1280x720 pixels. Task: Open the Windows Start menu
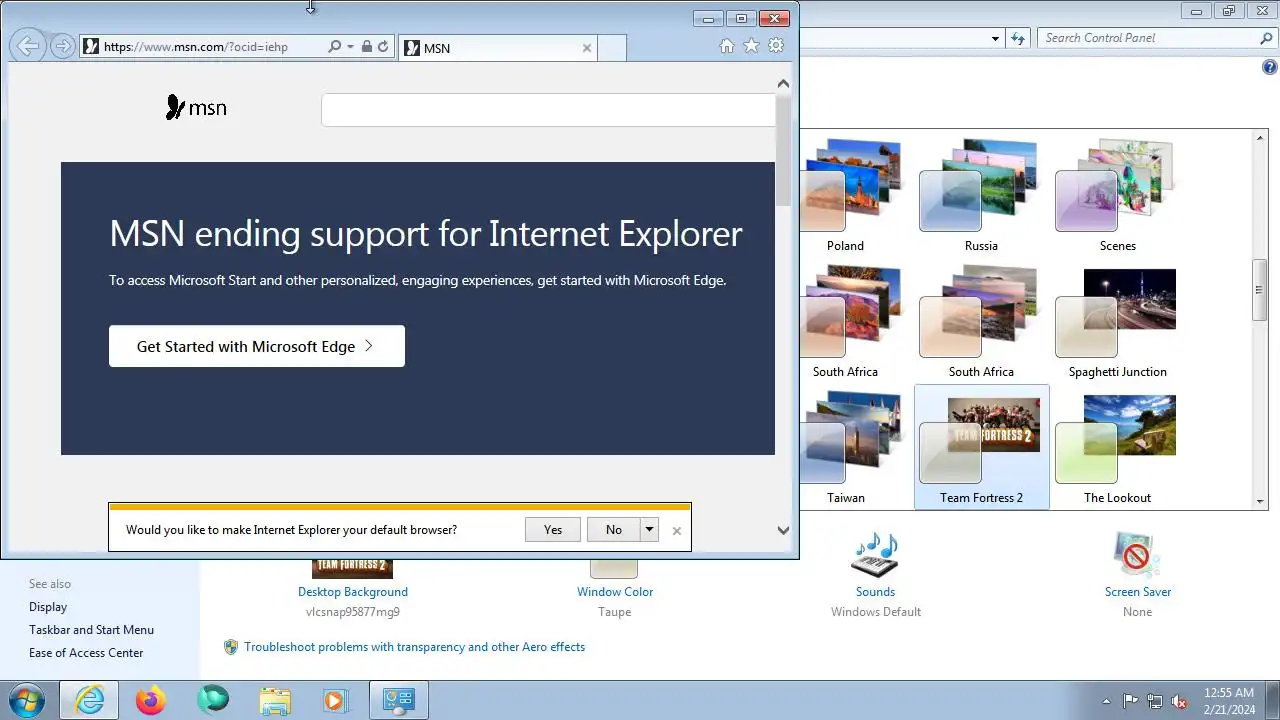(27, 700)
